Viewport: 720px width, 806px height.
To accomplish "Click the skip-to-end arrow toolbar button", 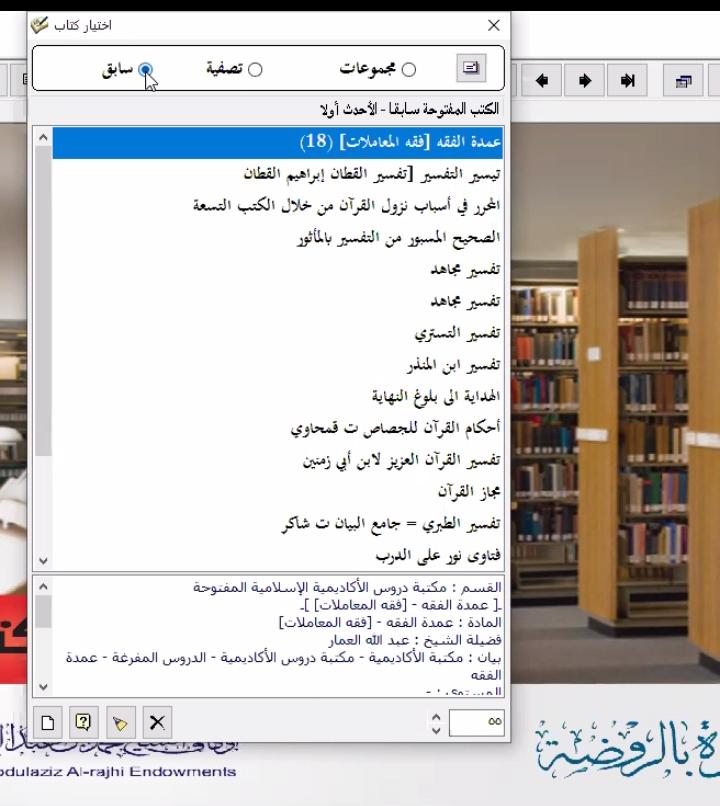I will click(628, 81).
